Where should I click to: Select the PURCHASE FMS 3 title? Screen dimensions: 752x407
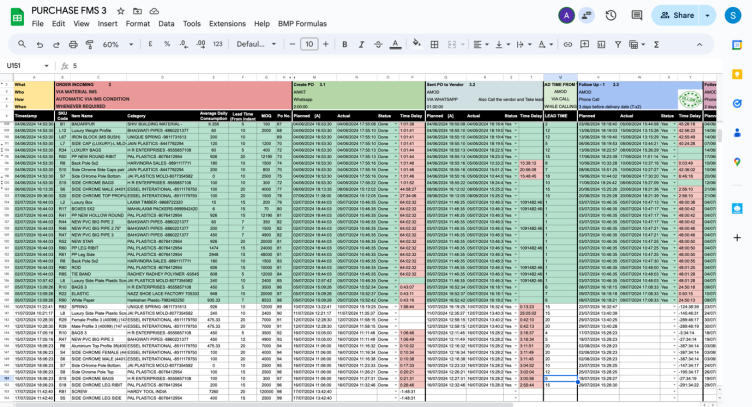pos(69,11)
